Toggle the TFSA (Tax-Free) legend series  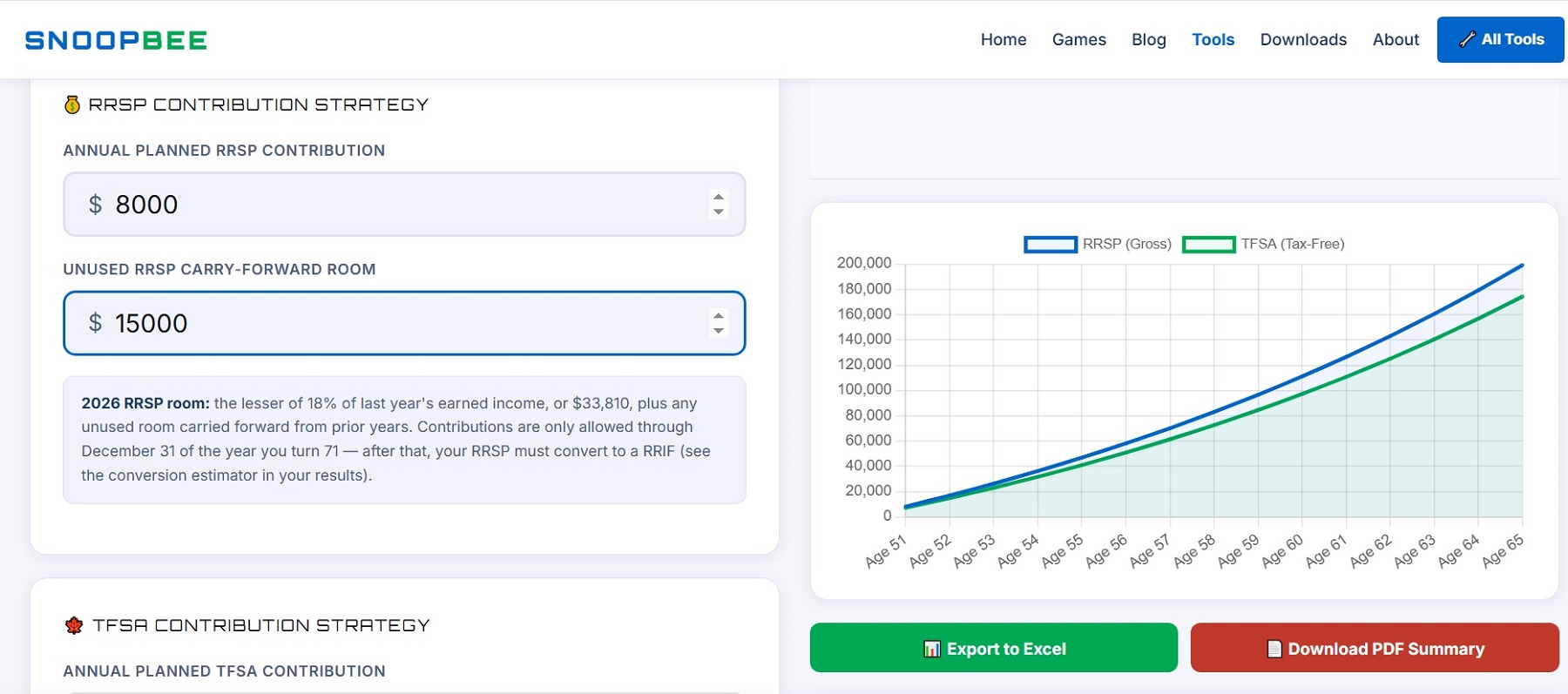pyautogui.click(x=1263, y=245)
